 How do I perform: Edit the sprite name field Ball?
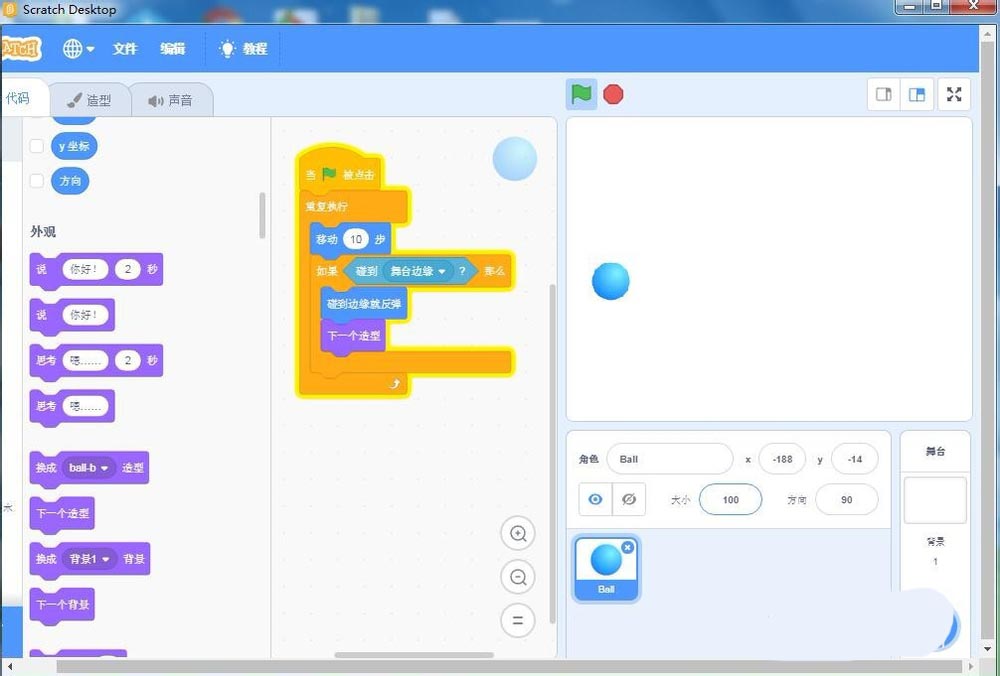click(670, 459)
